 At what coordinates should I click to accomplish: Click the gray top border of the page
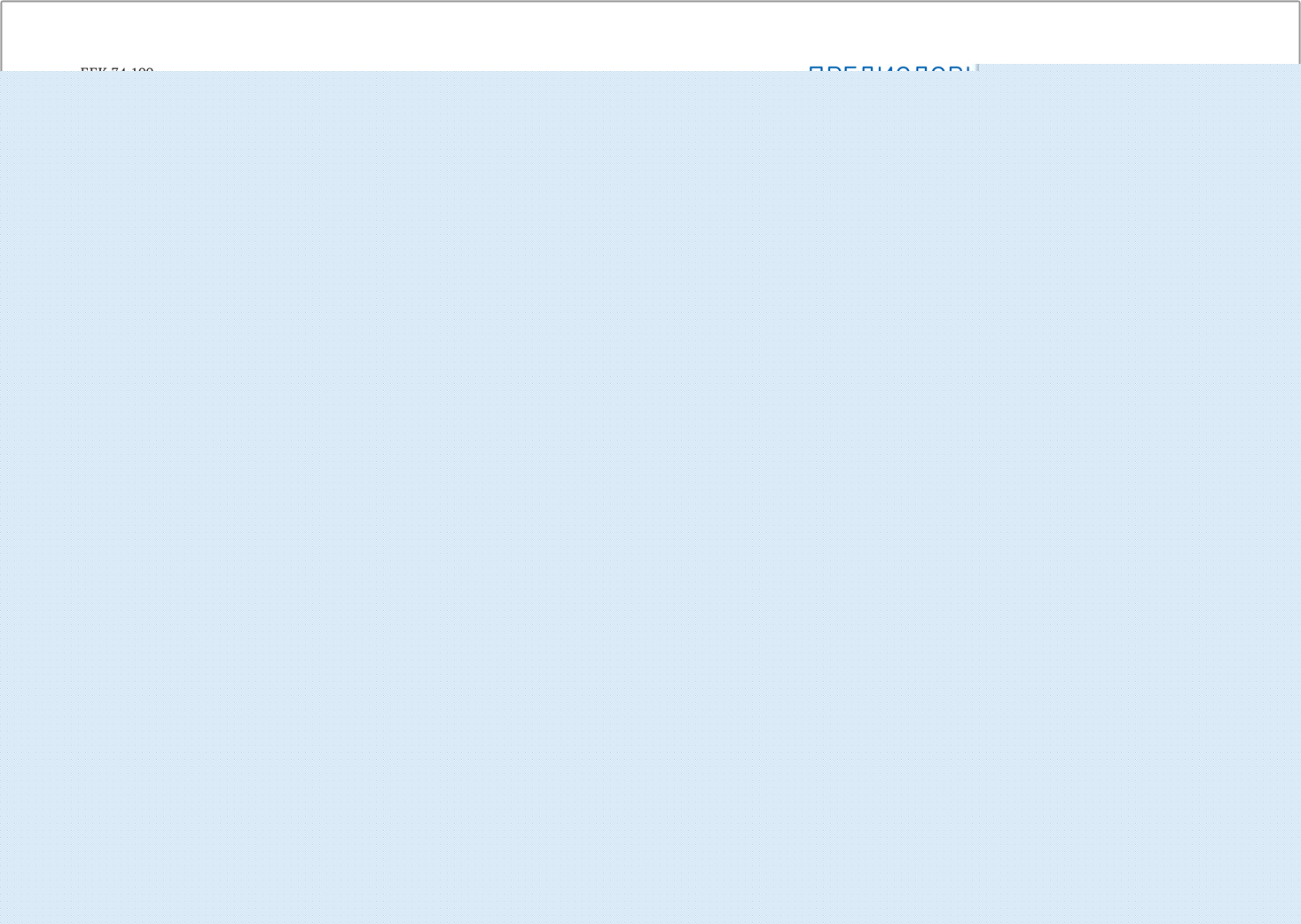pos(650,2)
